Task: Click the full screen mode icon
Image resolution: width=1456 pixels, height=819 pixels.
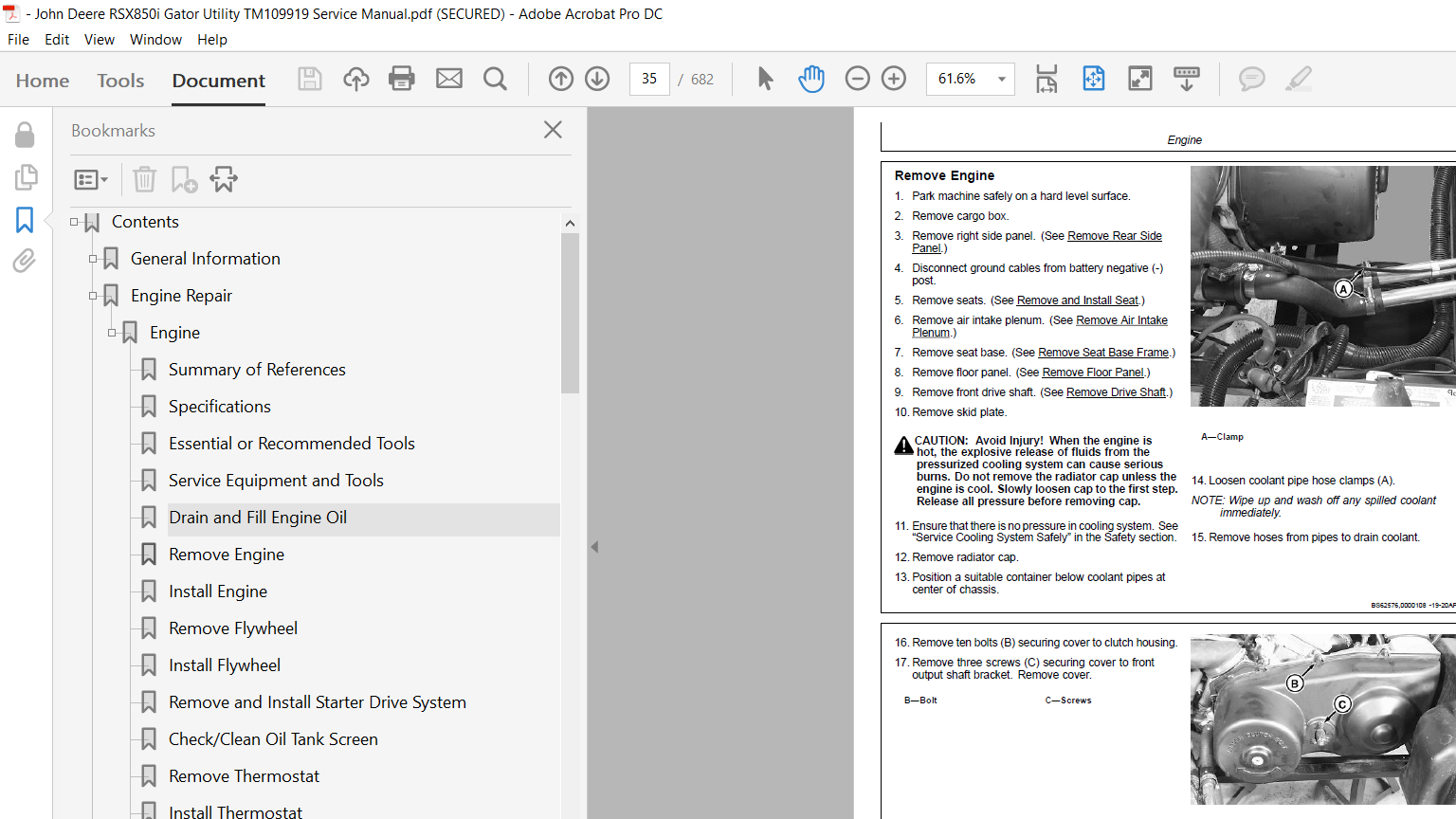Action: point(1140,79)
